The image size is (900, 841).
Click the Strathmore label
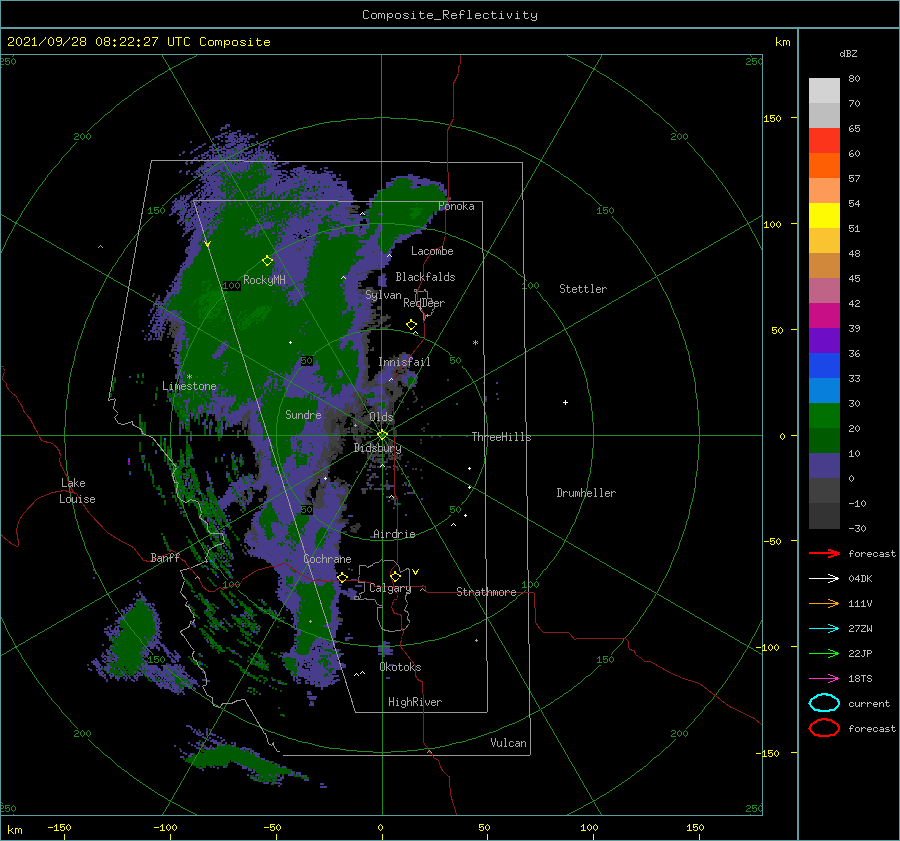tap(486, 592)
